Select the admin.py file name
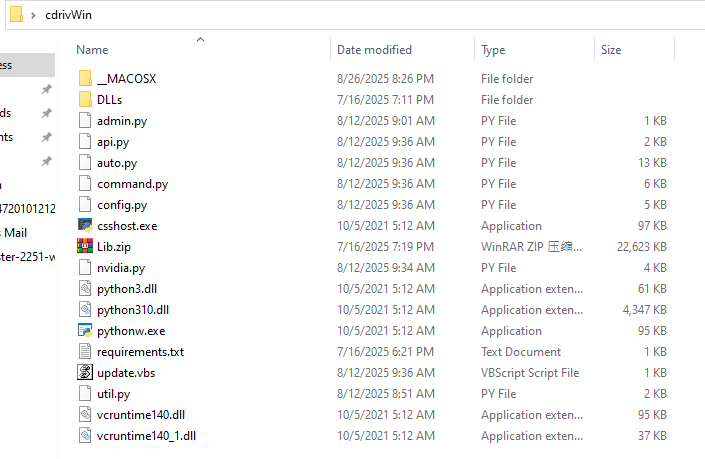The image size is (705, 459). (x=121, y=121)
